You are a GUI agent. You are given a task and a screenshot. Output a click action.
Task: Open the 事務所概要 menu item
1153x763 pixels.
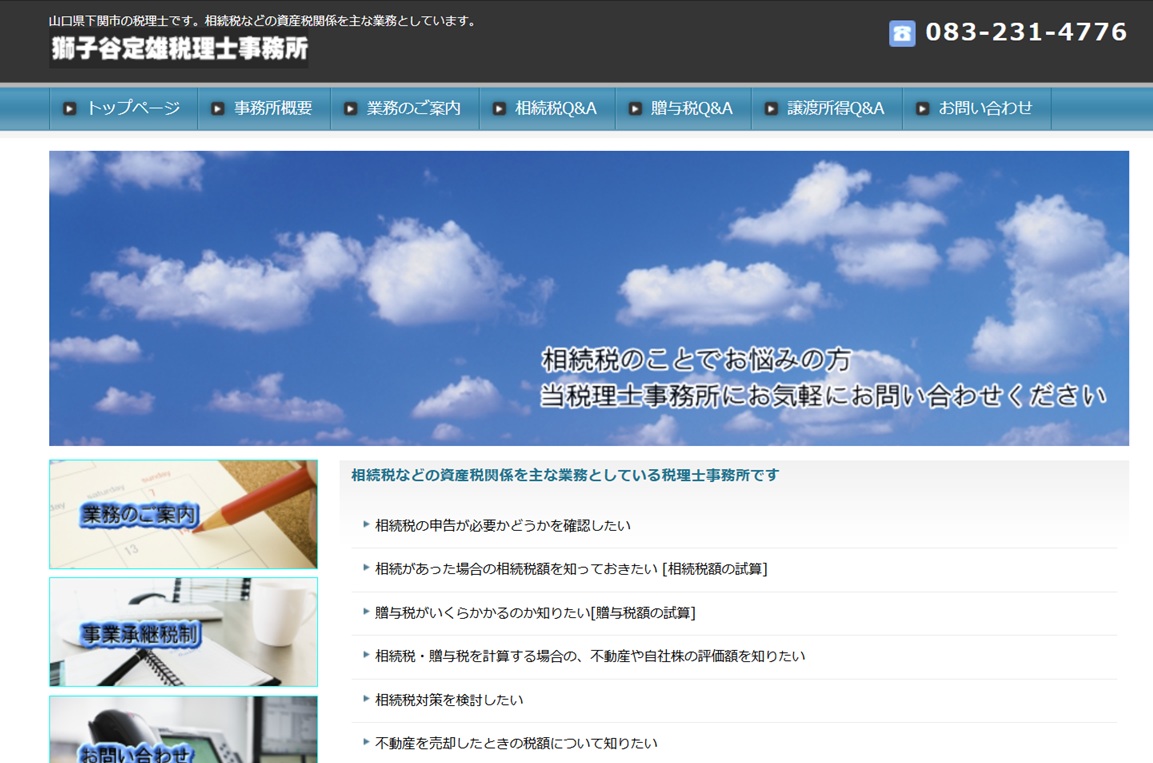(x=264, y=109)
